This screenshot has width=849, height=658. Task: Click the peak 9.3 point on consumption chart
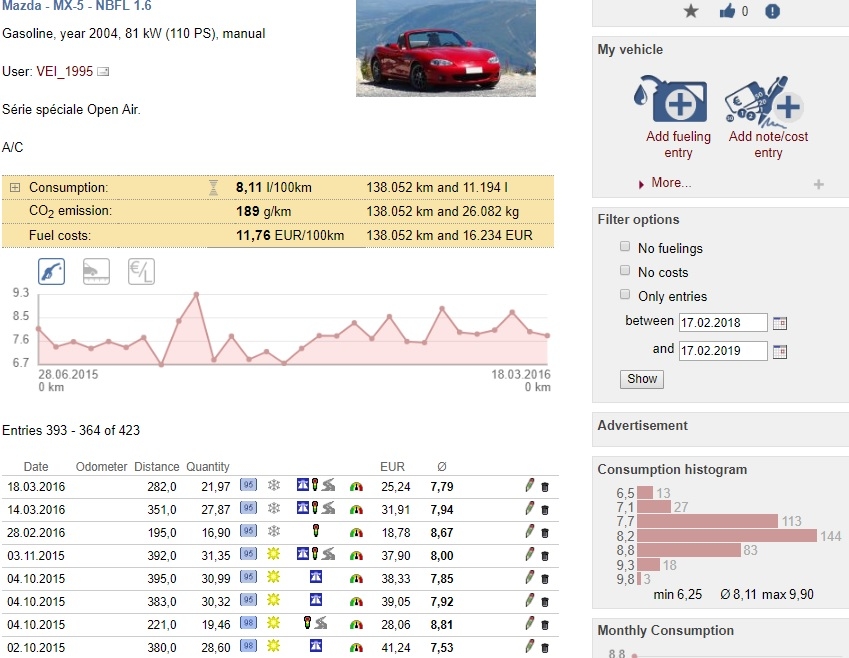(196, 295)
